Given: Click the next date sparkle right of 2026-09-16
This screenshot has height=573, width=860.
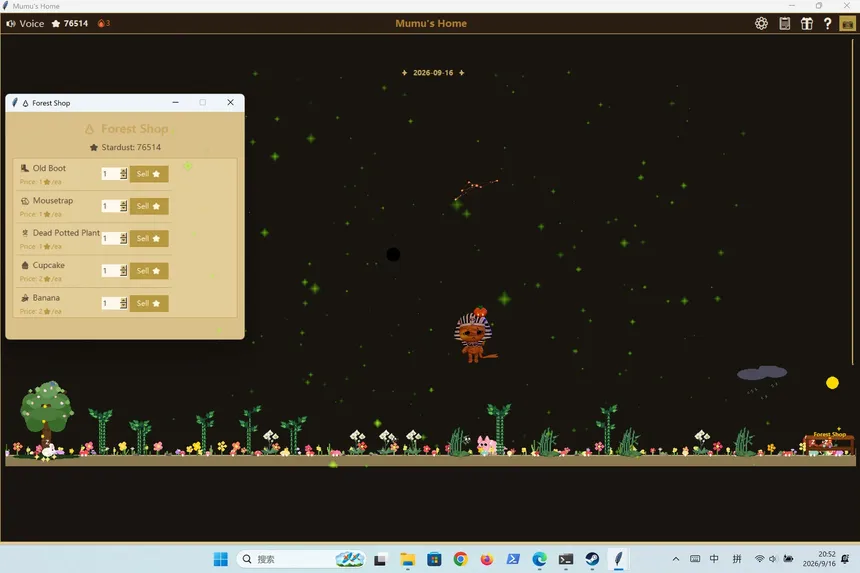Looking at the screenshot, I should tap(462, 72).
